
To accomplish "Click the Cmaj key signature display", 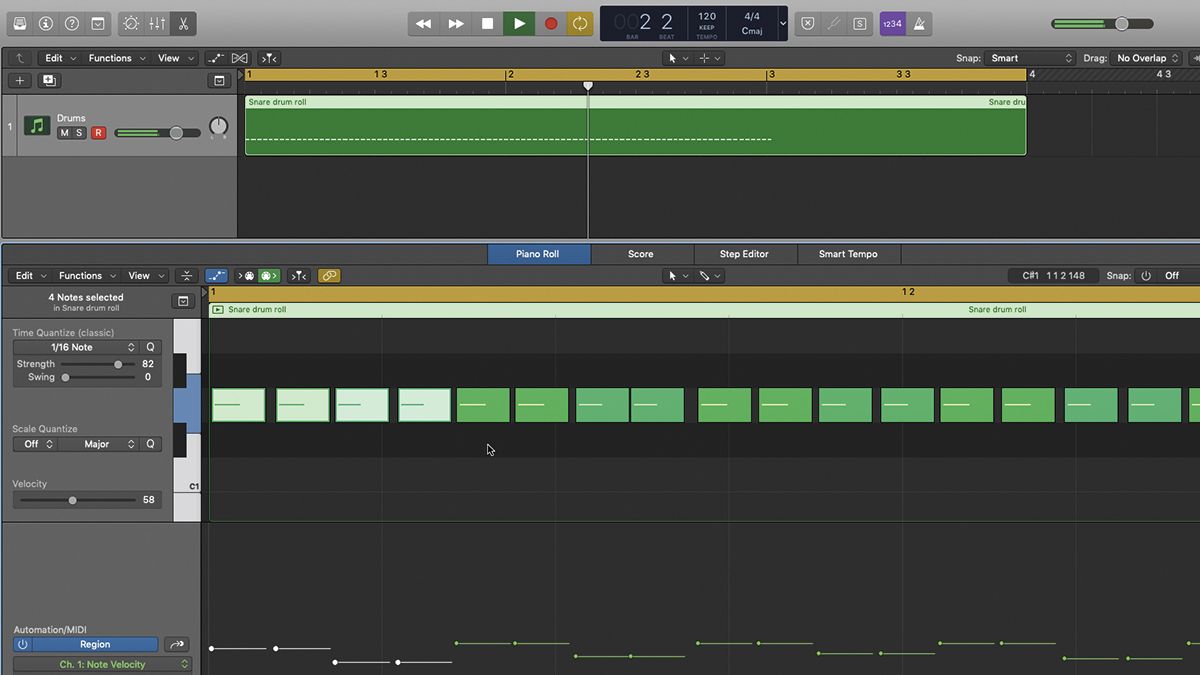I will pyautogui.click(x=751, y=31).
